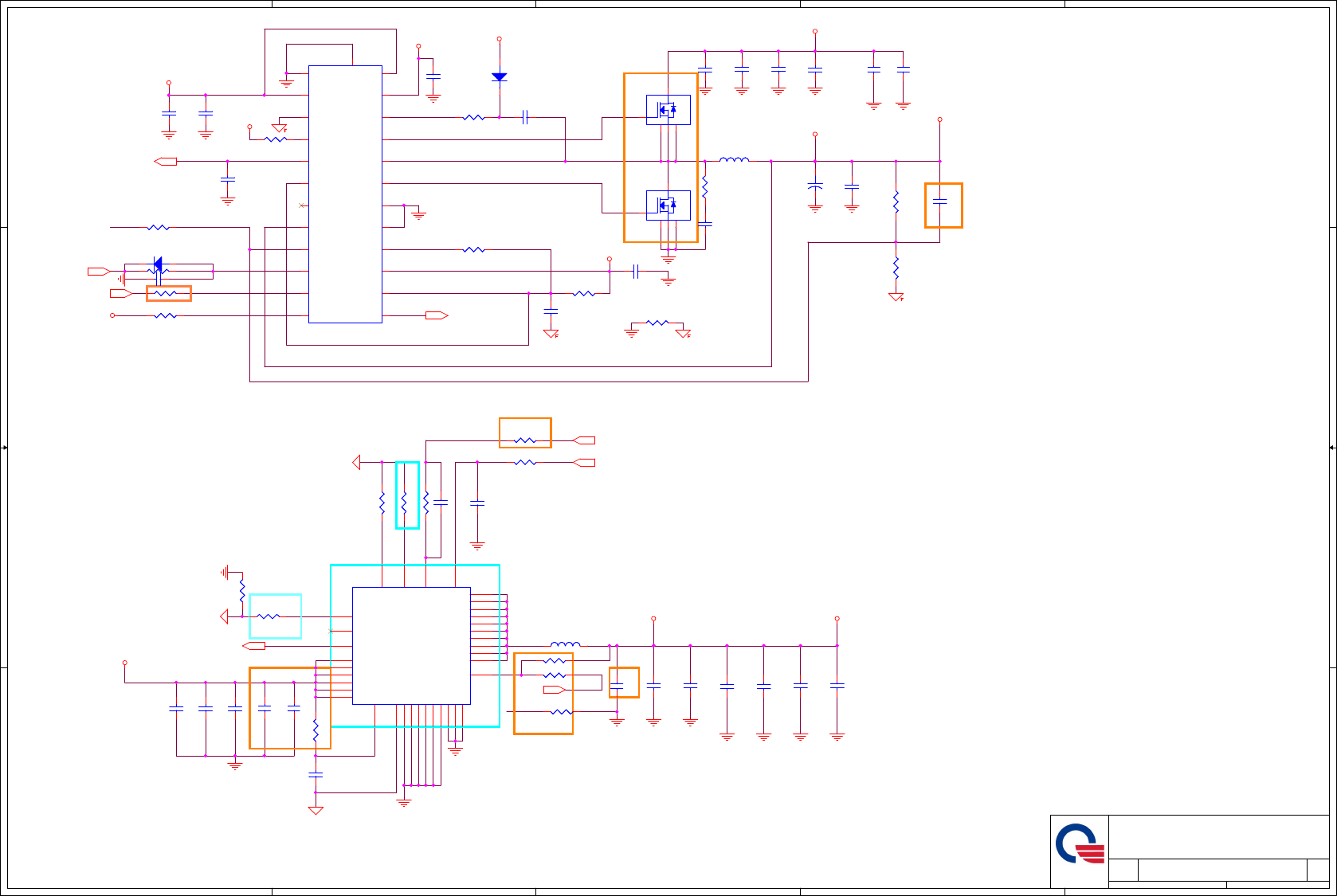Select the capacitor in small orange highlight near inductor
Viewport: 1337px width, 896px height.
(x=617, y=686)
